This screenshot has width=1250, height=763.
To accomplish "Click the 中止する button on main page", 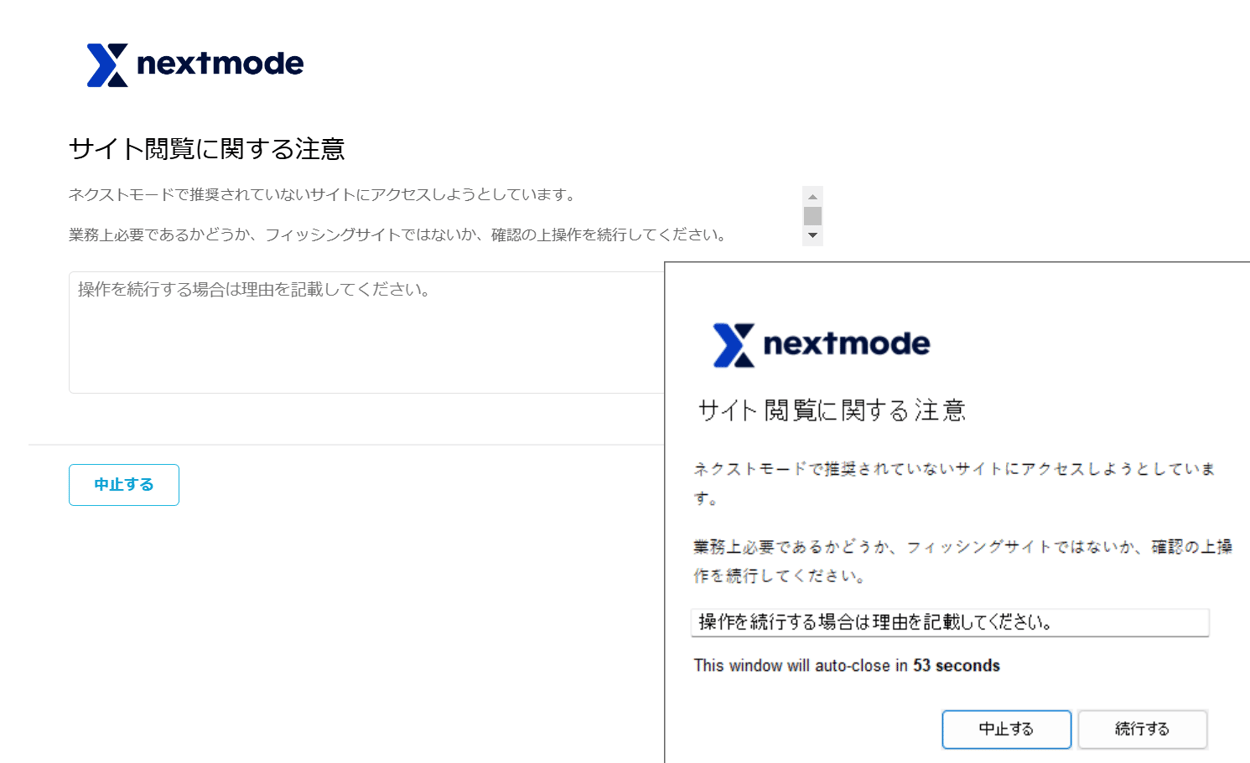I will [x=124, y=484].
